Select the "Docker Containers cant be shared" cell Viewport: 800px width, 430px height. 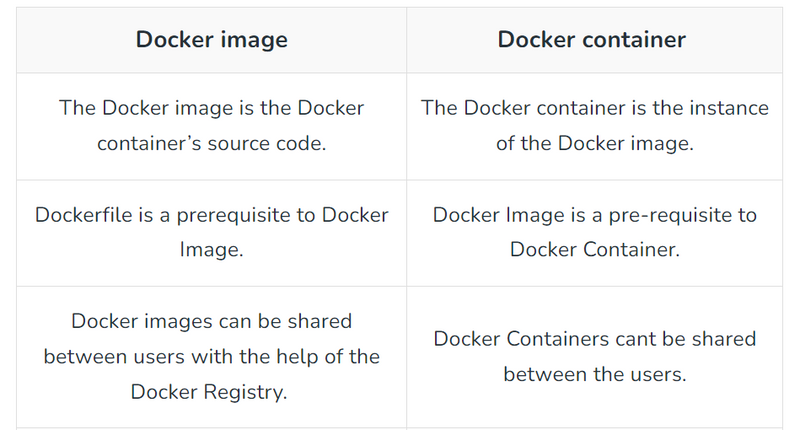[594, 356]
